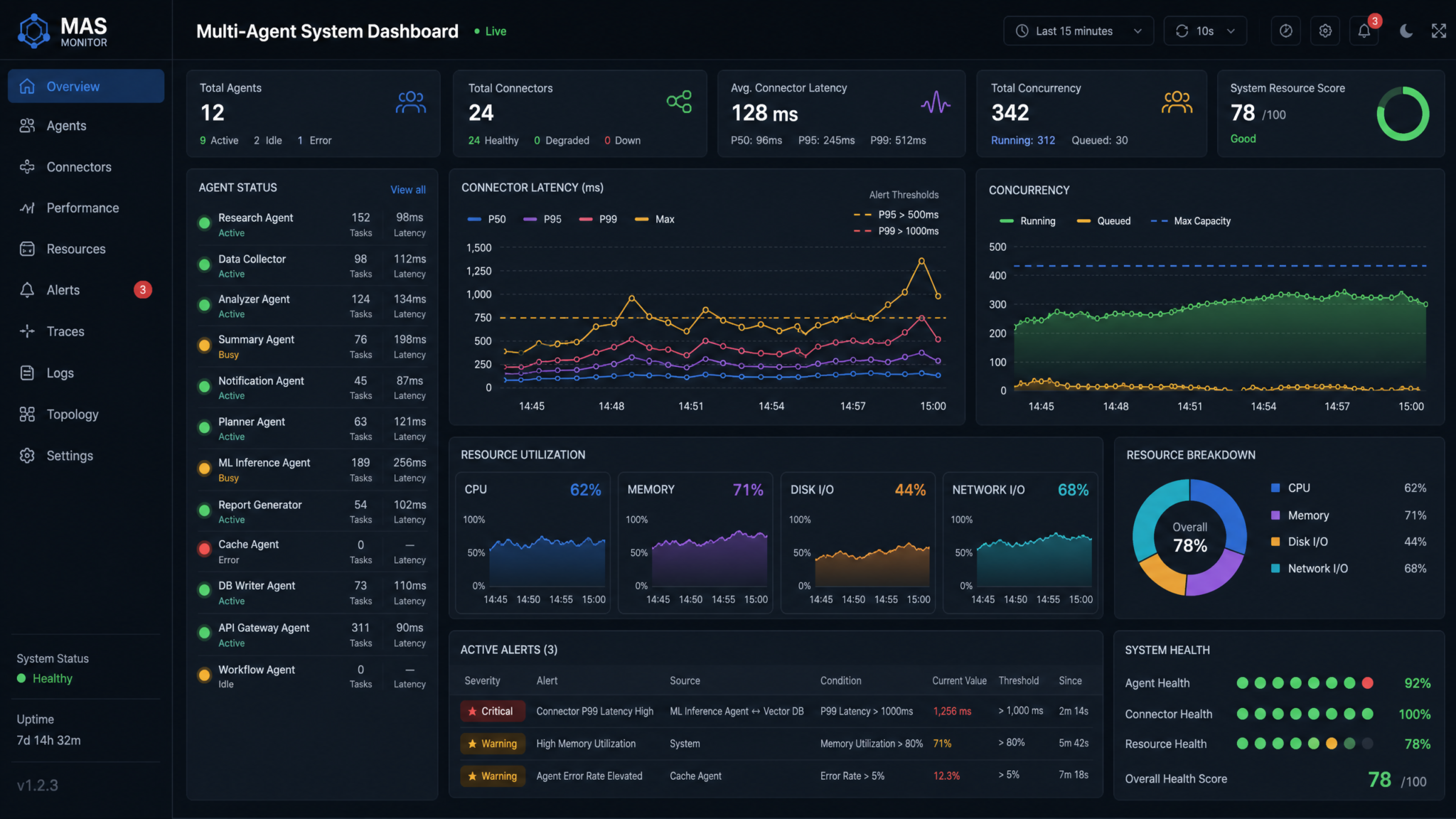The image size is (1456, 819).
Task: Click the Critical severity star badge
Action: 492,711
